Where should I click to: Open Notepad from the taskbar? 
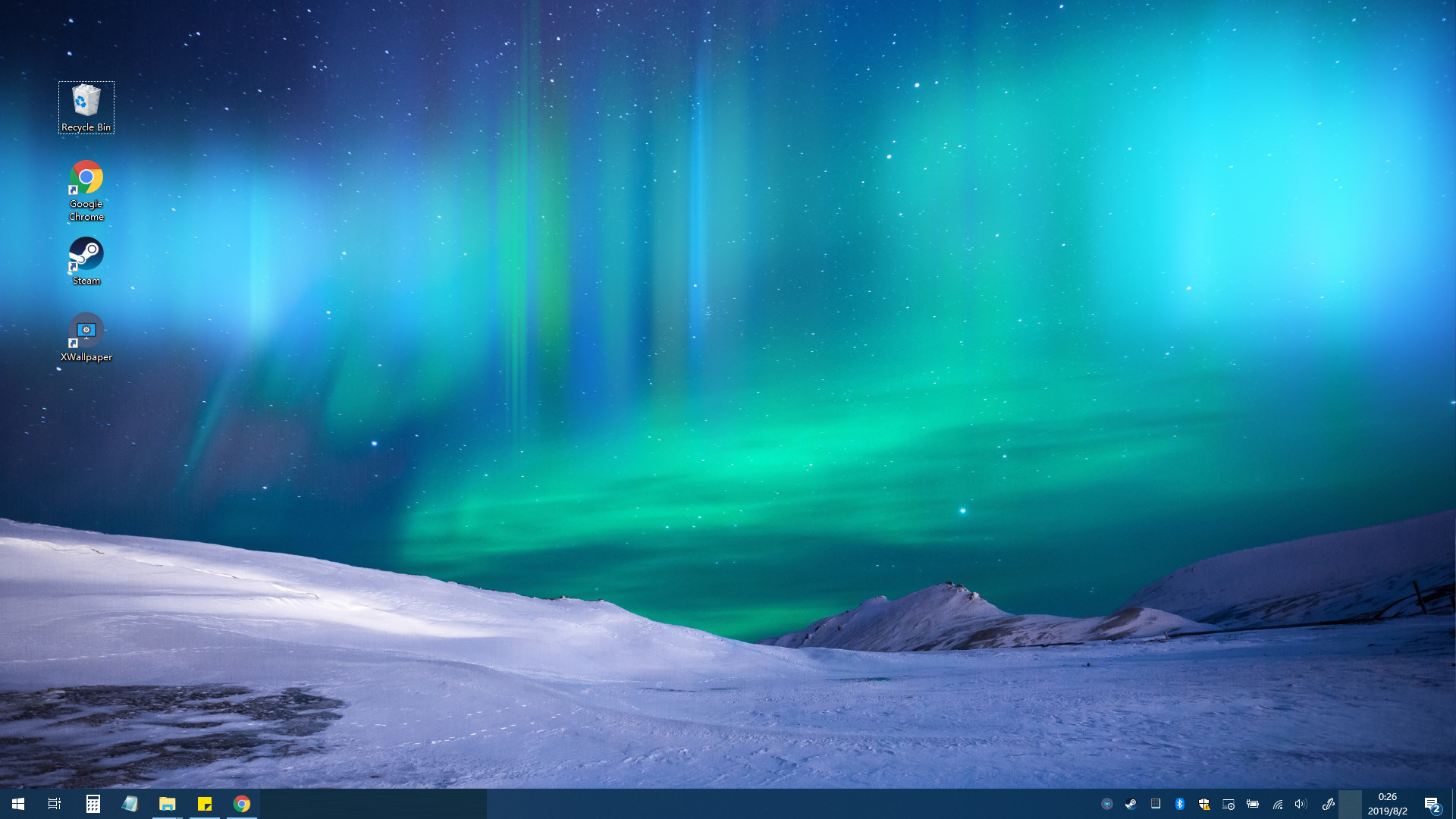130,804
